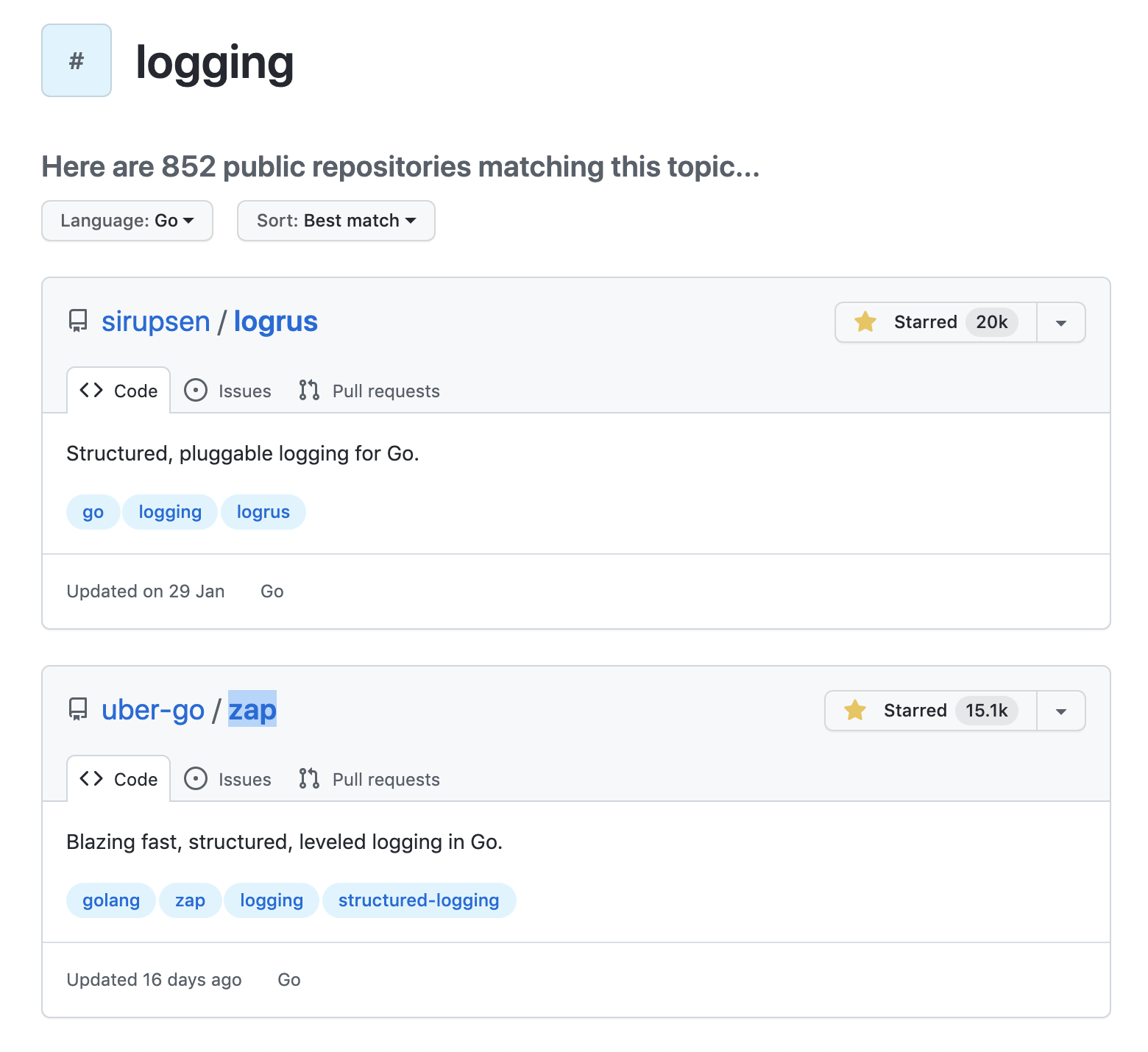Viewport: 1148px width, 1052px height.
Task: Click 'Here are 852 public repositories' heading
Action: (x=400, y=167)
